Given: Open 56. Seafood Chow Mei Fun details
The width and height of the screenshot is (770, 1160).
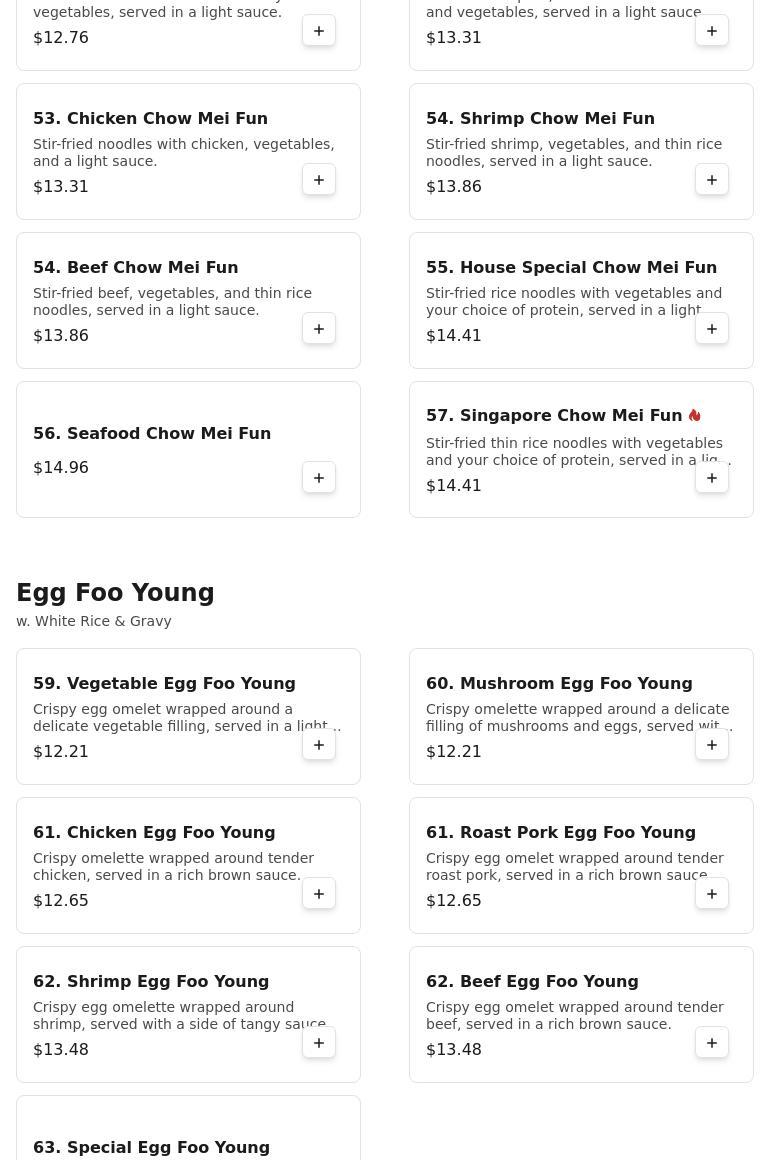Looking at the screenshot, I should click(188, 449).
